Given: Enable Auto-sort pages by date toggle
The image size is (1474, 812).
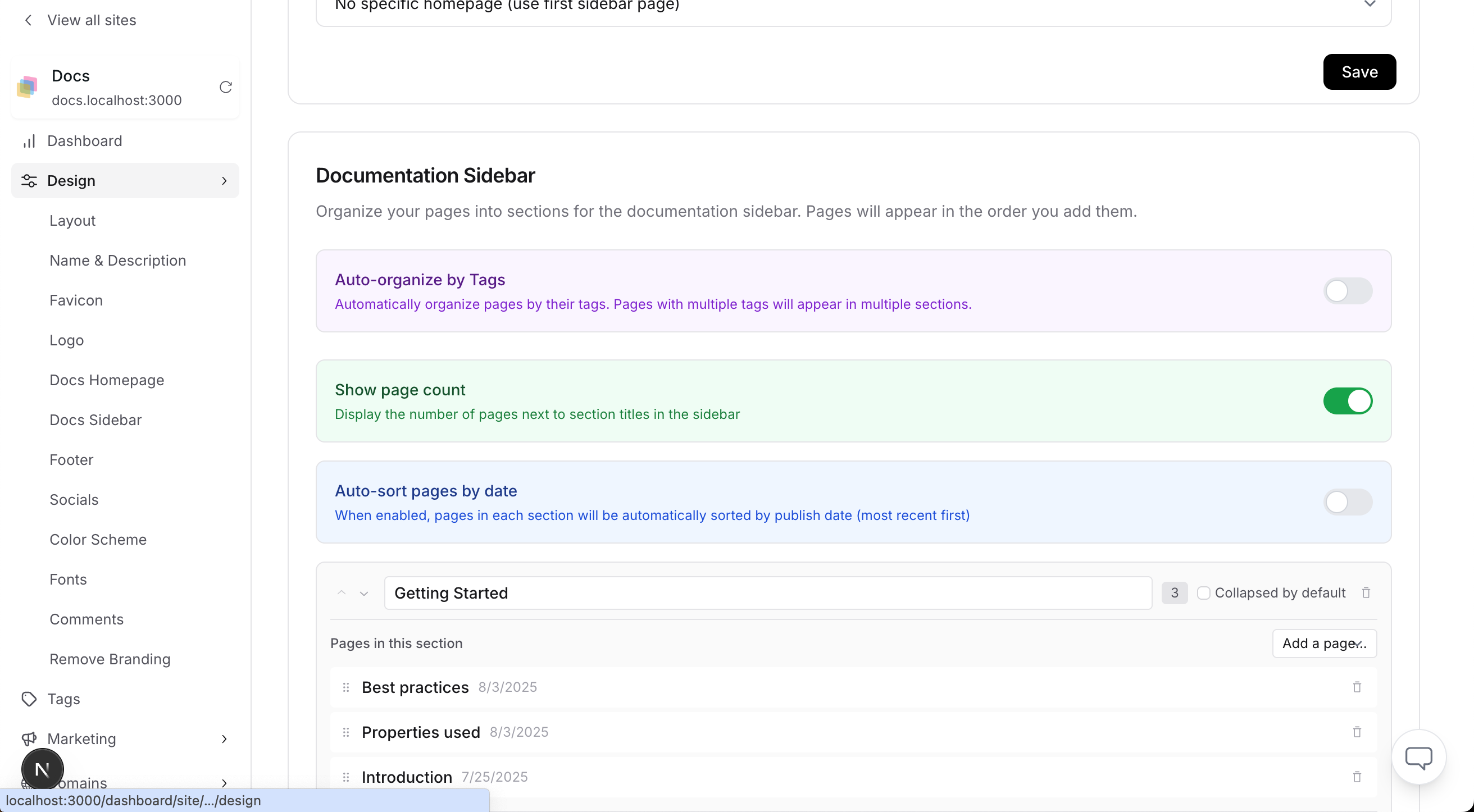Looking at the screenshot, I should 1348,502.
